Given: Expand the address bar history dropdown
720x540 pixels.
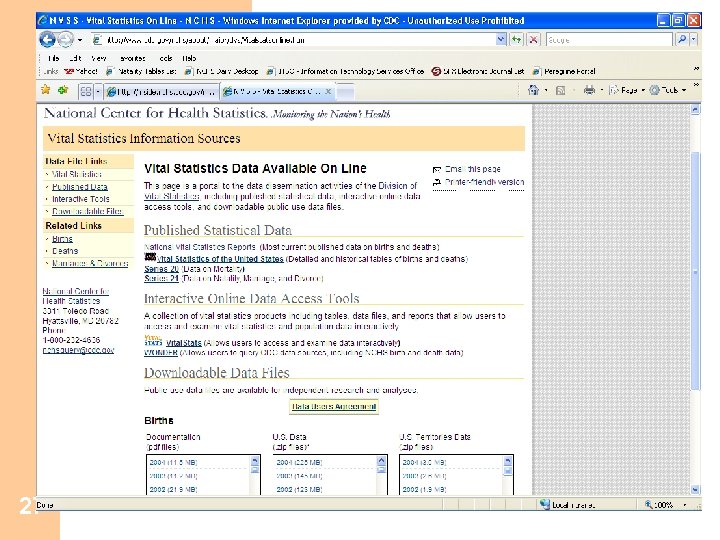Looking at the screenshot, I should 501,40.
